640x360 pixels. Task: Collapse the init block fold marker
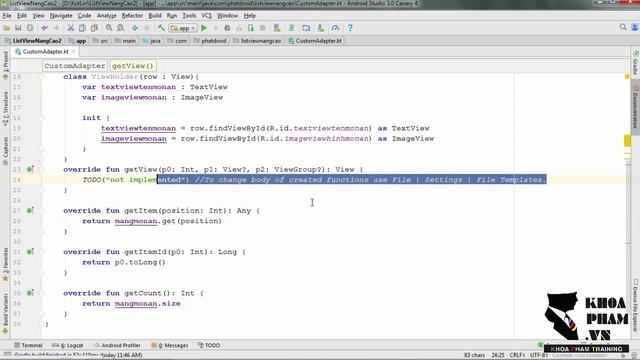click(x=42, y=118)
